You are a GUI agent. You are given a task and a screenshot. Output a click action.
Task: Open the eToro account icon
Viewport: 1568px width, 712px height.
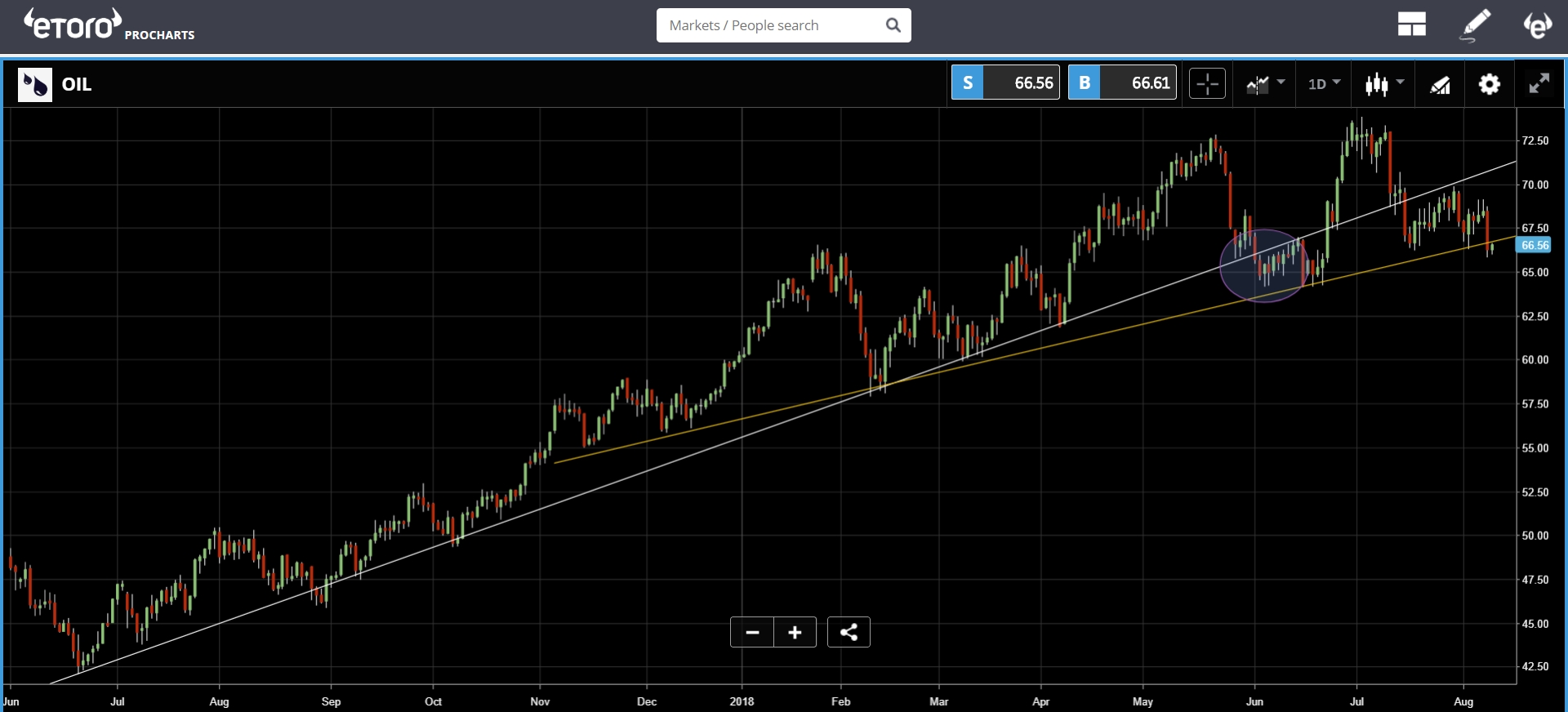point(1538,25)
